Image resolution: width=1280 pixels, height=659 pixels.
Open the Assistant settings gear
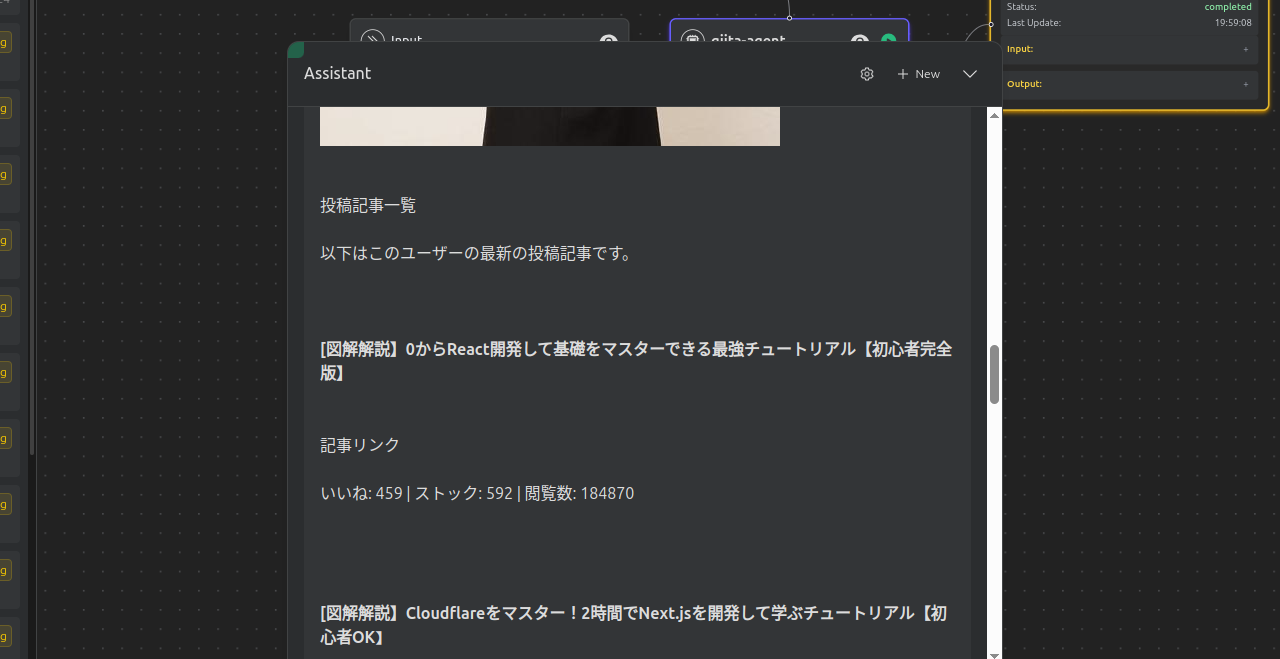click(866, 73)
